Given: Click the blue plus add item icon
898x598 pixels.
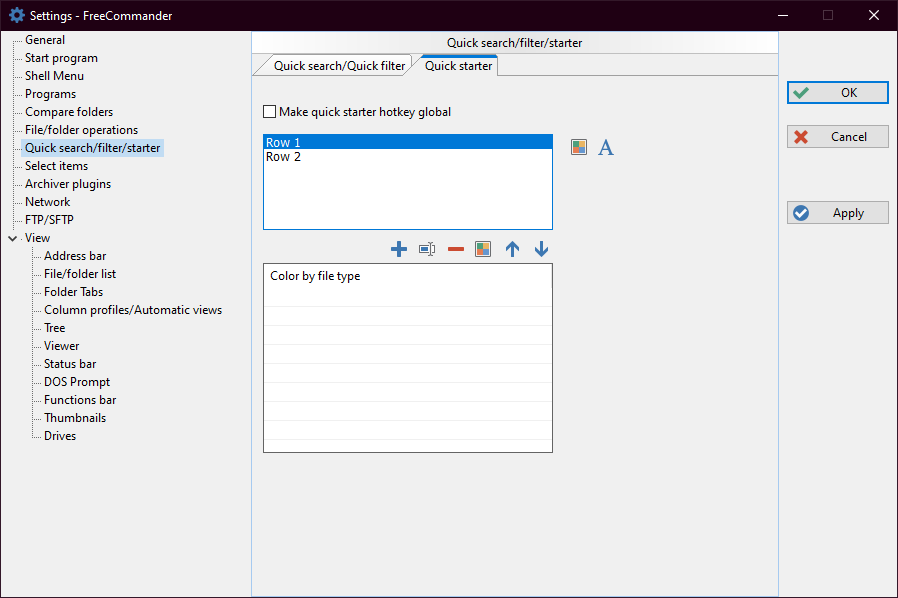Looking at the screenshot, I should 398,249.
